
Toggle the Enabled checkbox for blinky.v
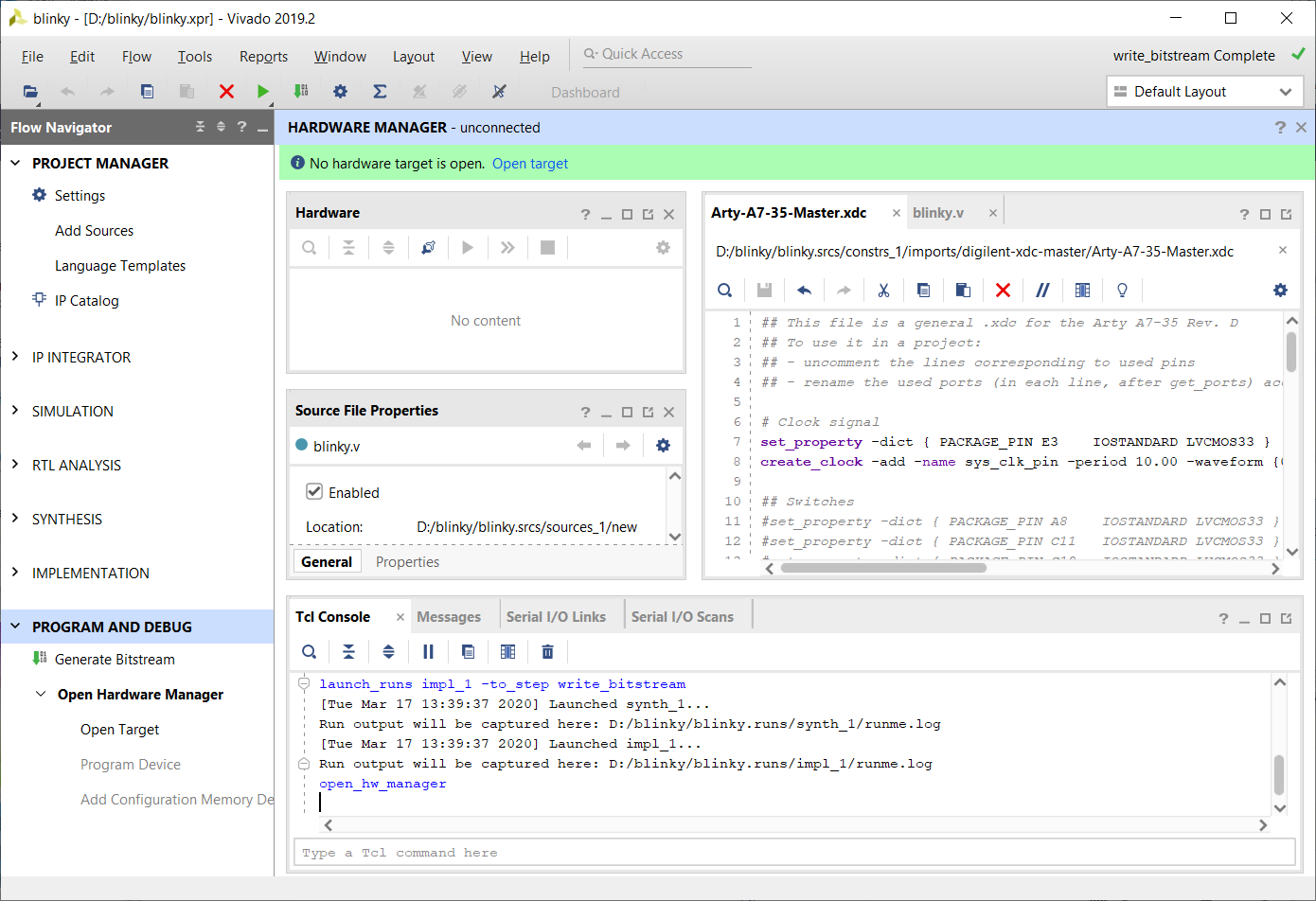pyautogui.click(x=314, y=492)
